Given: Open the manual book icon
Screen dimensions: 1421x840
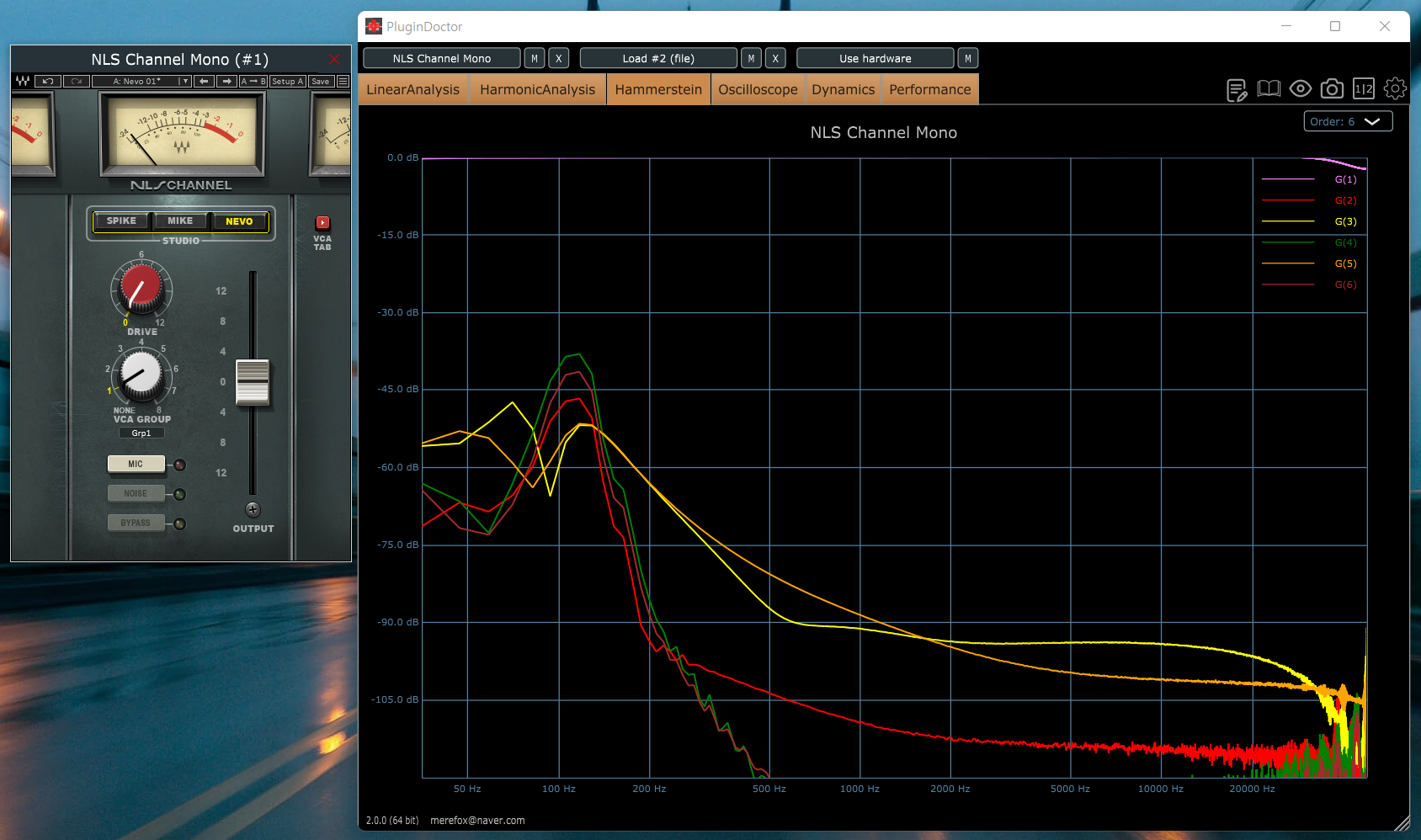Looking at the screenshot, I should [1269, 88].
